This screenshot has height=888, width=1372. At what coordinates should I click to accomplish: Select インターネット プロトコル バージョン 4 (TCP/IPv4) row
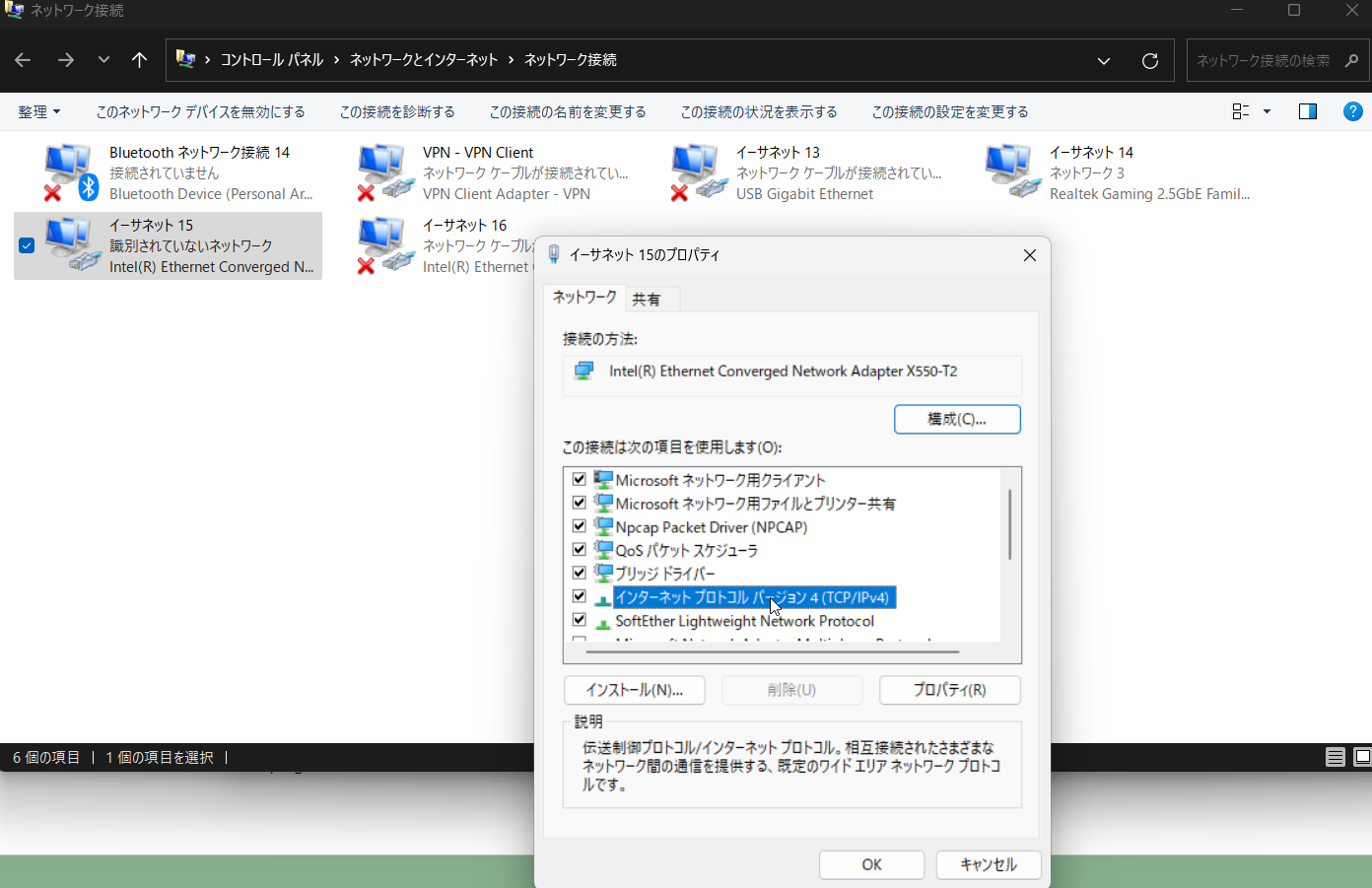tap(754, 597)
